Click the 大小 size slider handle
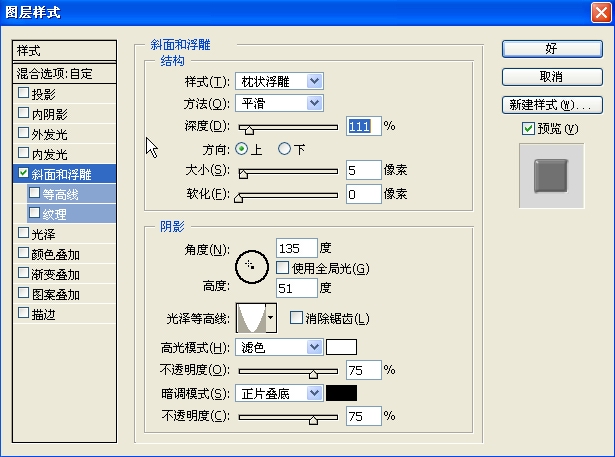The width and height of the screenshot is (615, 457). pyautogui.click(x=243, y=174)
